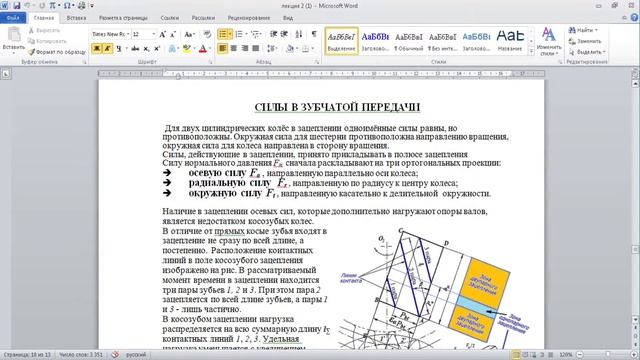Apply a numbered list
This screenshot has width=640, height=360.
point(239,34)
